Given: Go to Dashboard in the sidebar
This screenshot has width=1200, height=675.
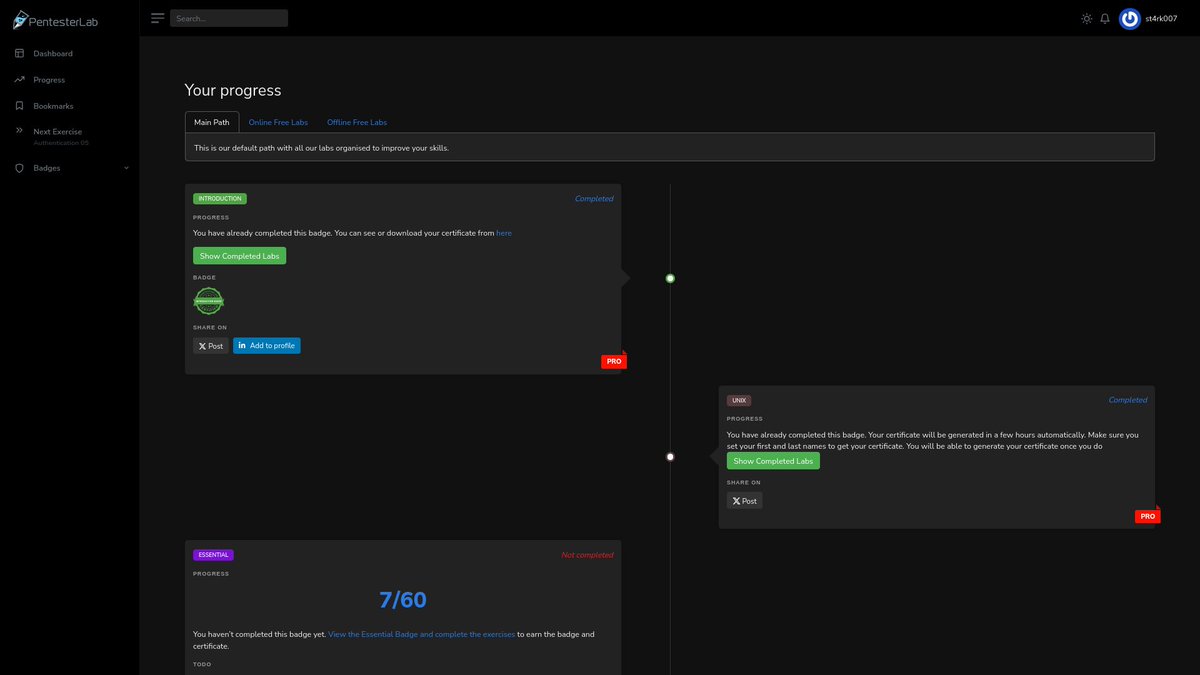Looking at the screenshot, I should [x=53, y=53].
